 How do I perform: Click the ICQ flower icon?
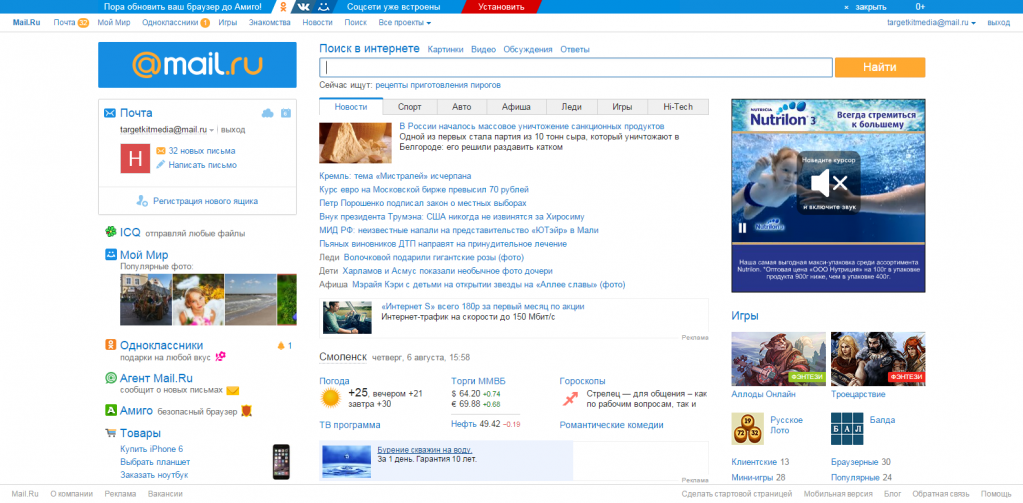click(111, 232)
